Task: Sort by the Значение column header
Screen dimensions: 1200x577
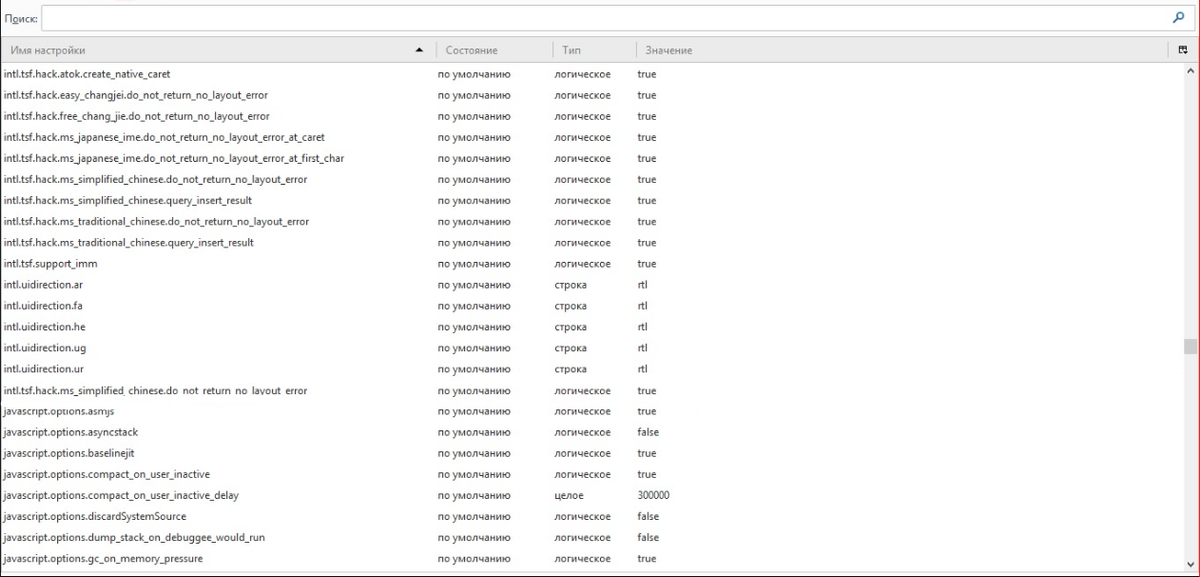Action: pyautogui.click(x=900, y=50)
